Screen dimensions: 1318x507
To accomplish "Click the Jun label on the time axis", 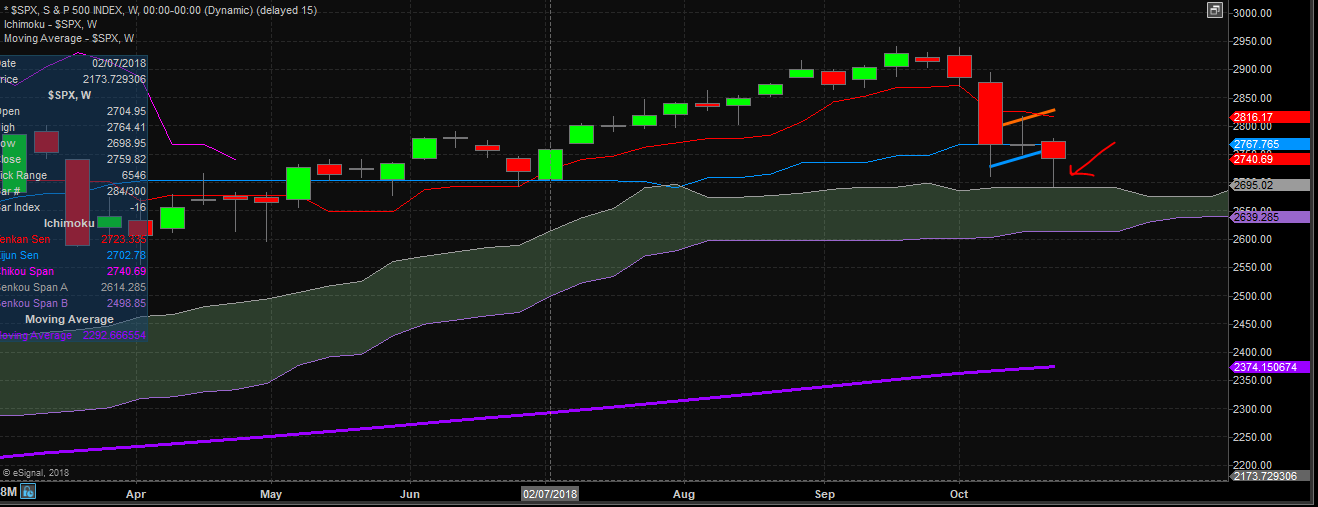I will (410, 494).
